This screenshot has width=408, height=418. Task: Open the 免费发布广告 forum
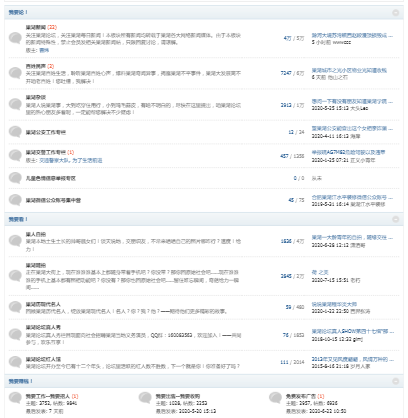[x=301, y=396]
